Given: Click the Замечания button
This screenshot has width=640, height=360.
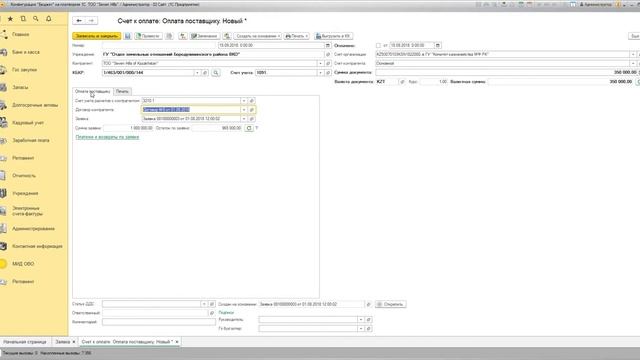Looking at the screenshot, I should [x=204, y=36].
